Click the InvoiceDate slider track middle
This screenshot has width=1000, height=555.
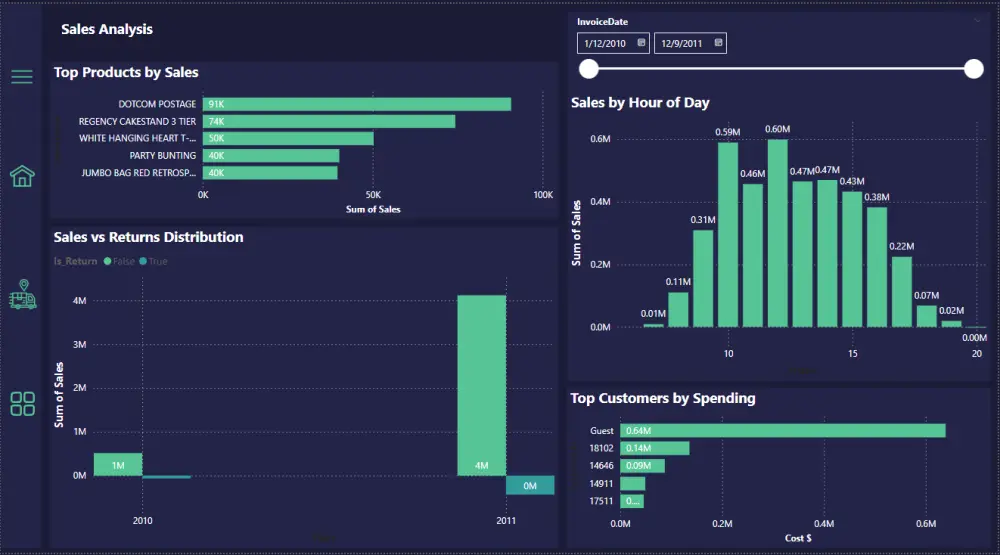(781, 69)
